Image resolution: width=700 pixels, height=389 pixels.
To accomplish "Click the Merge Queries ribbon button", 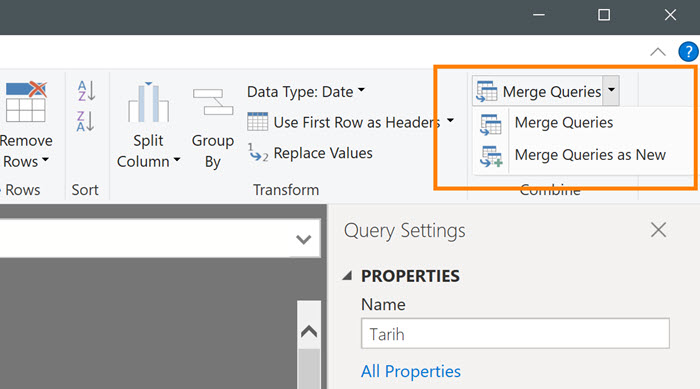I will (538, 91).
